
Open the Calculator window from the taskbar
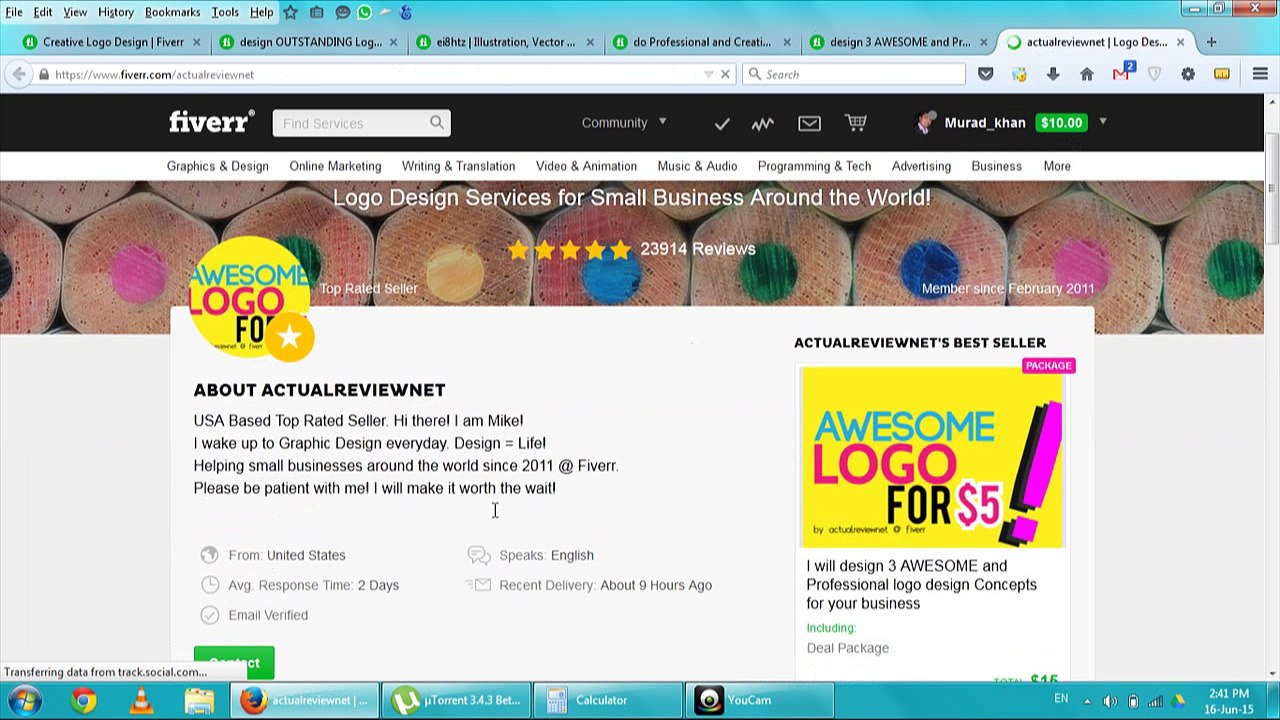(608, 700)
